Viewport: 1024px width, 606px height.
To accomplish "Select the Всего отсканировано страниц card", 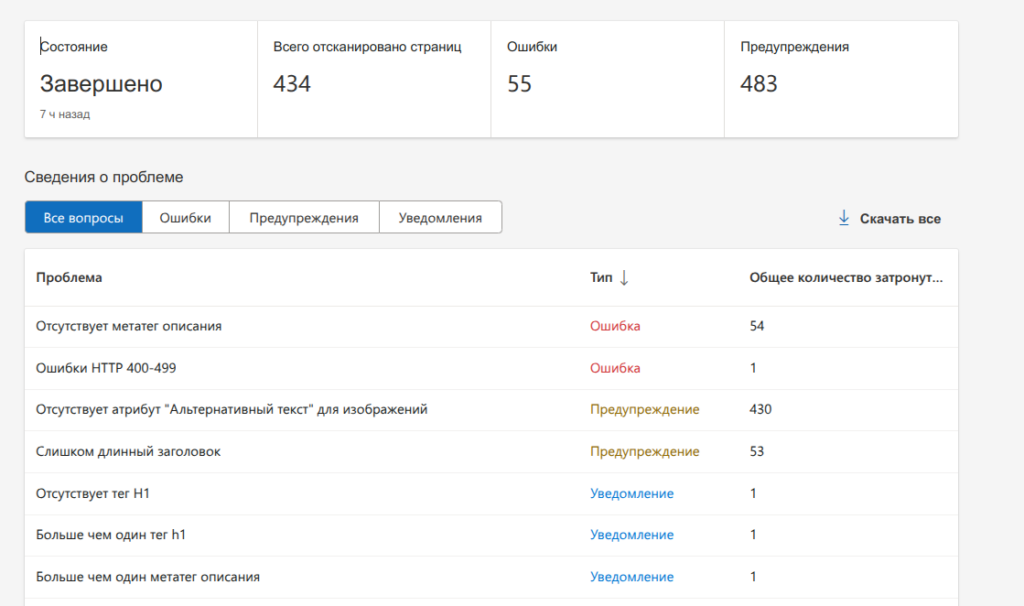I will coord(373,79).
